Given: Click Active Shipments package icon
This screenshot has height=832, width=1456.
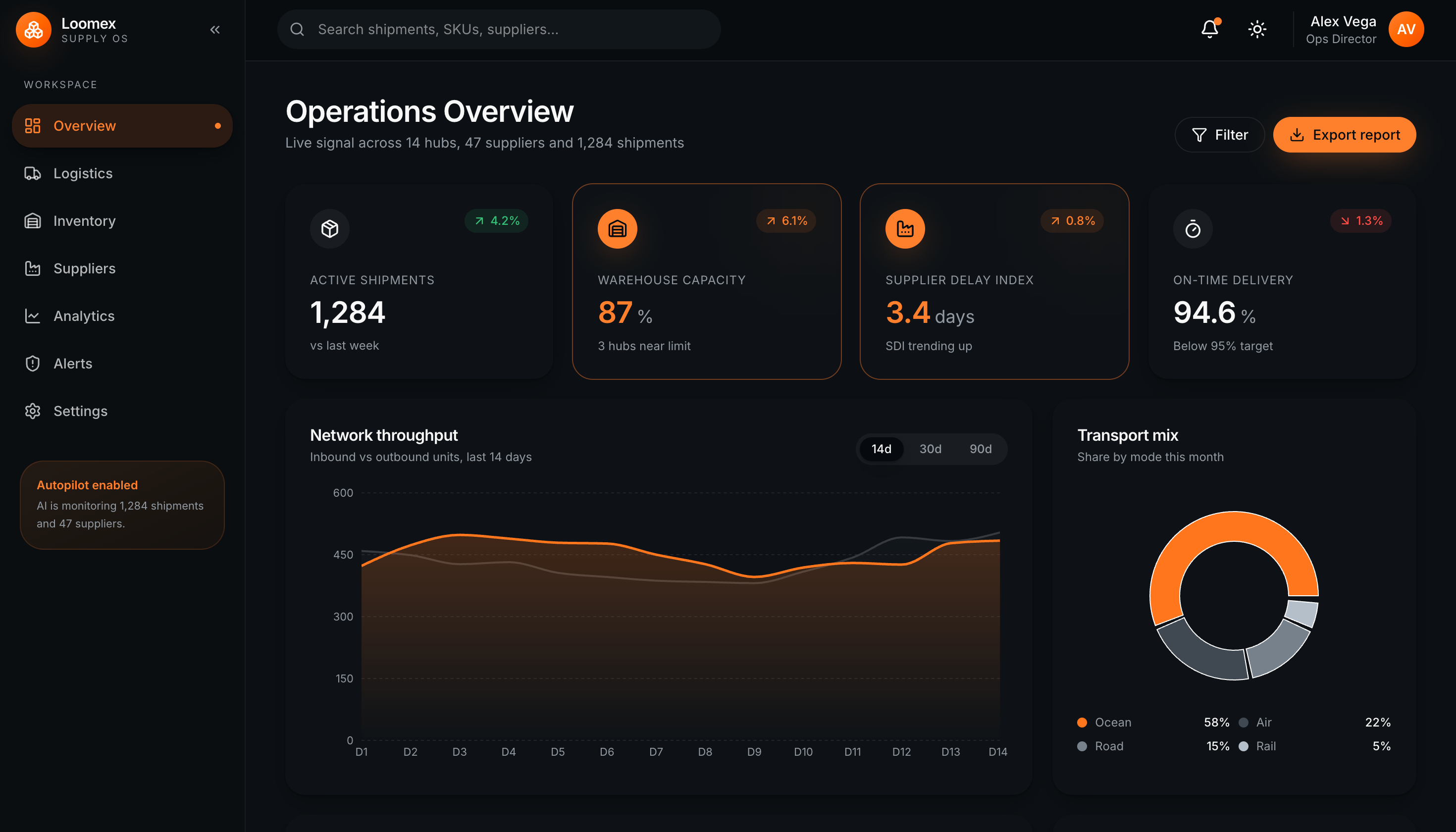Looking at the screenshot, I should [x=330, y=229].
